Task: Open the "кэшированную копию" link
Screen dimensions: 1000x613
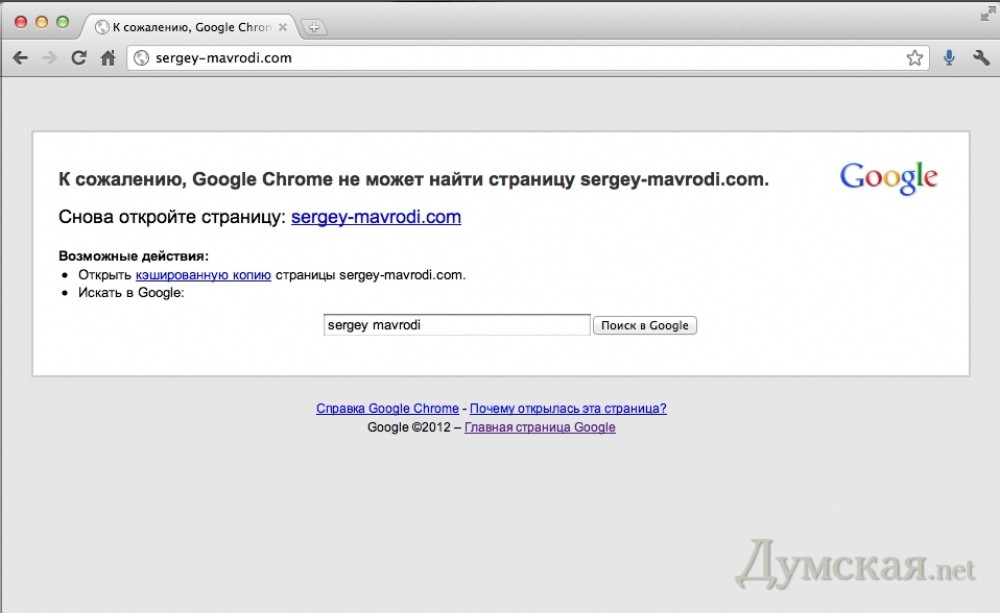Action: click(x=203, y=274)
